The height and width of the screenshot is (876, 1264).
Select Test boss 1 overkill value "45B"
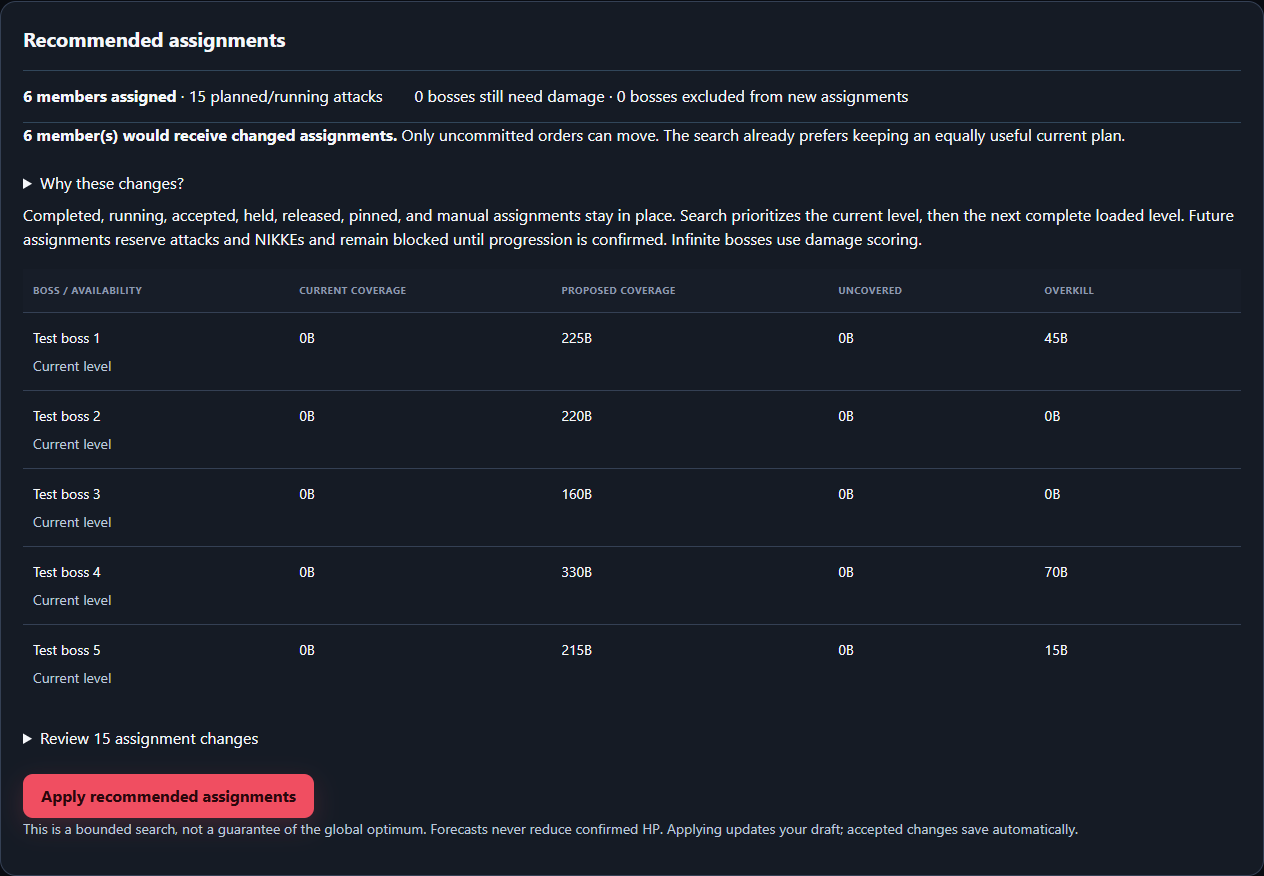pyautogui.click(x=1056, y=338)
